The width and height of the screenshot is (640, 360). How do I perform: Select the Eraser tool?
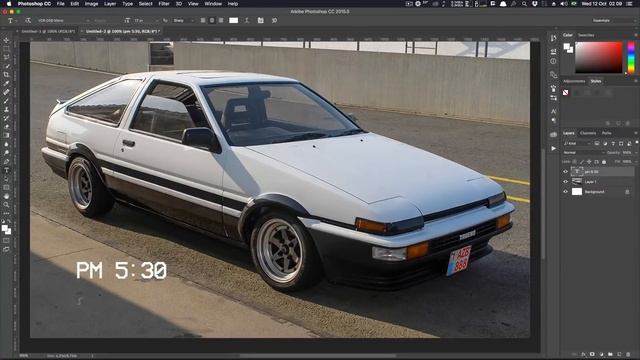(x=6, y=127)
